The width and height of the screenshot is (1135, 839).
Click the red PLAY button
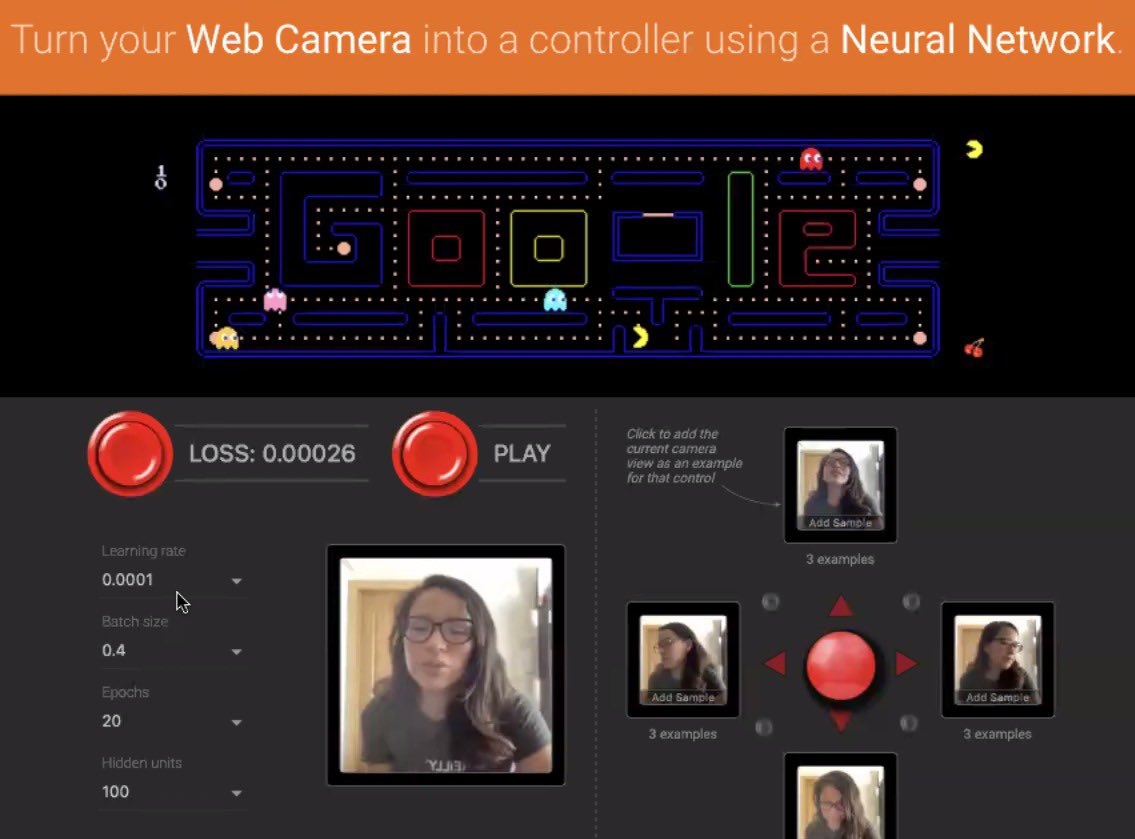[x=434, y=454]
